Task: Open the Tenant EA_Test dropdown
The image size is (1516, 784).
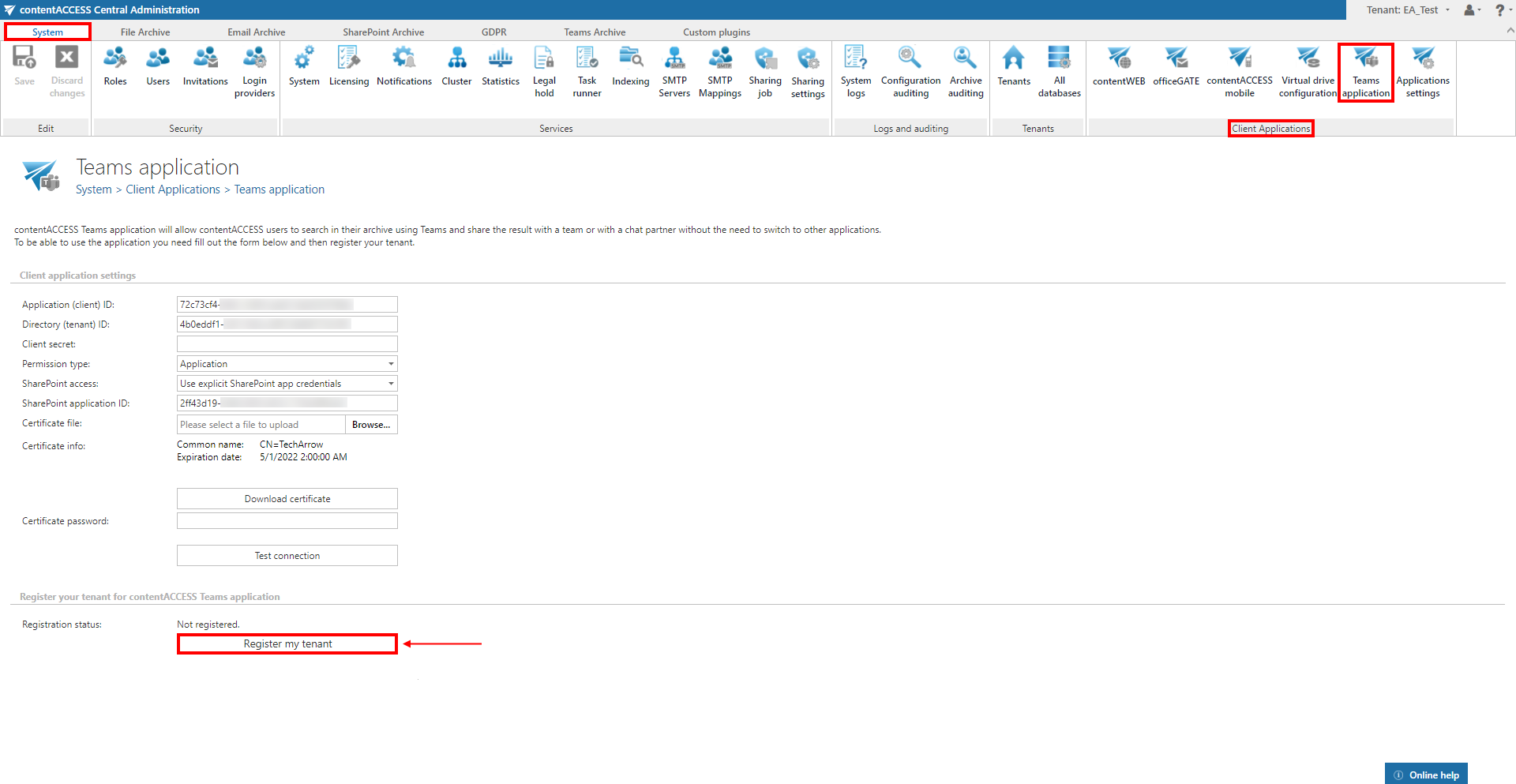Action: point(1409,10)
